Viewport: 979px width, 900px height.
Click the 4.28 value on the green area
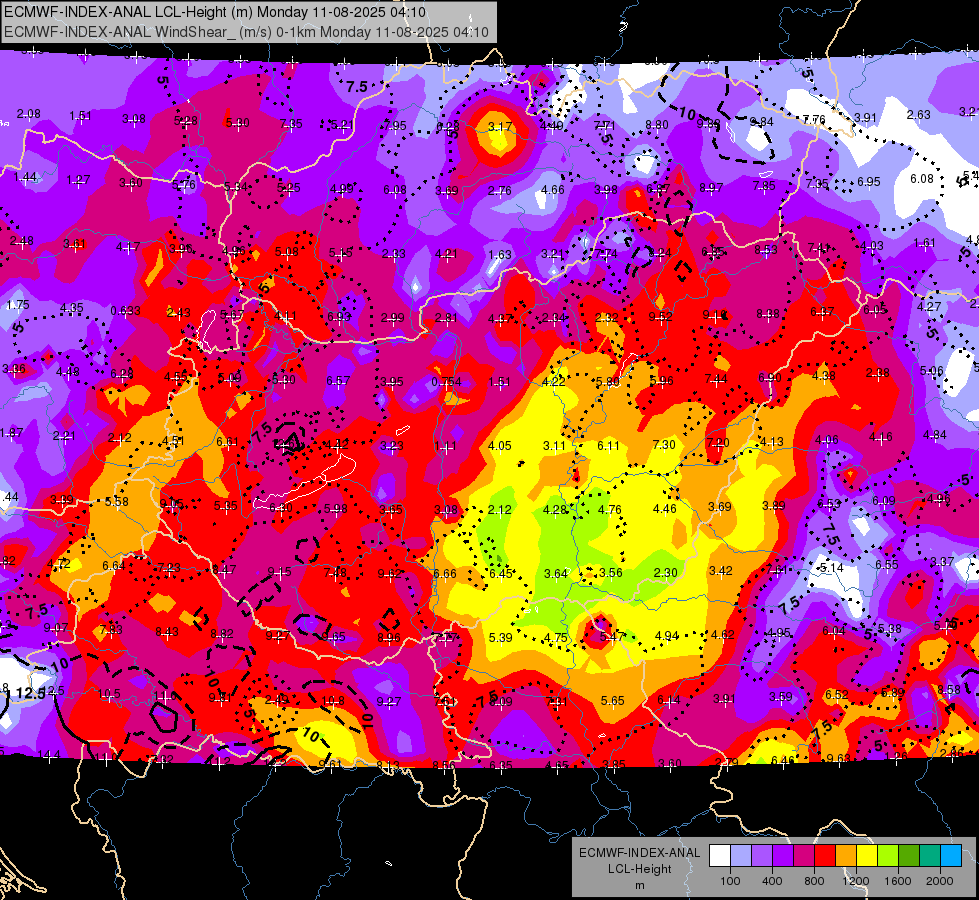tap(554, 509)
